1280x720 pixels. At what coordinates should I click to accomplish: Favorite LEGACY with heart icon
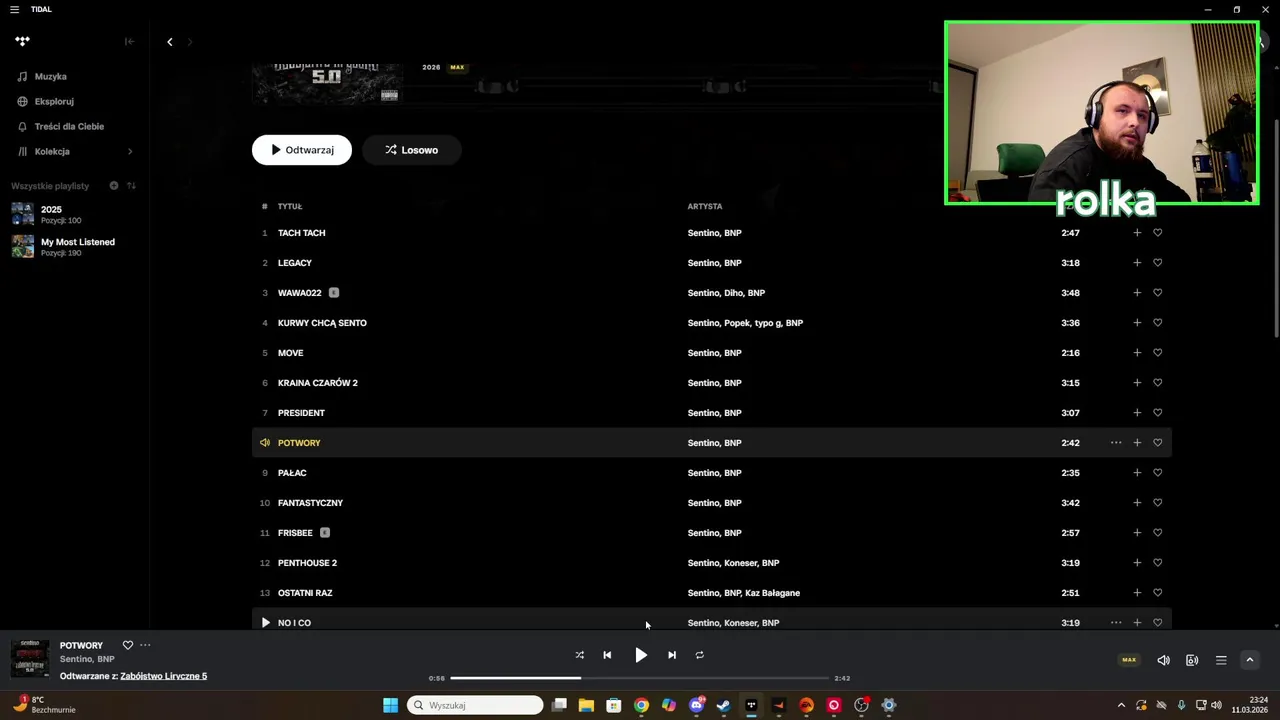tap(1158, 263)
